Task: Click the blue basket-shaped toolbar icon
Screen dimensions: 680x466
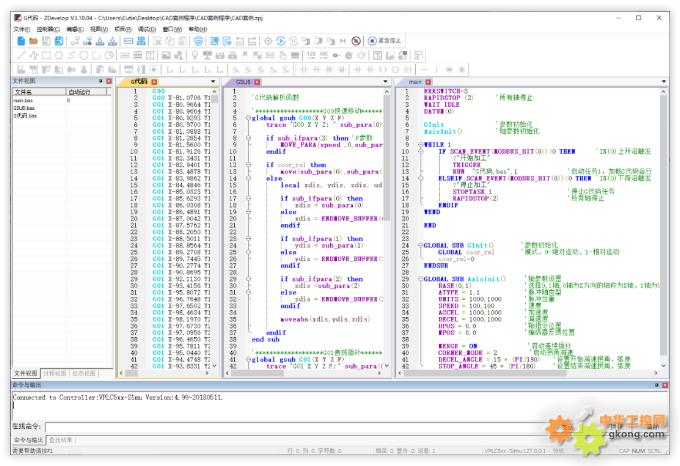Action: click(198, 41)
